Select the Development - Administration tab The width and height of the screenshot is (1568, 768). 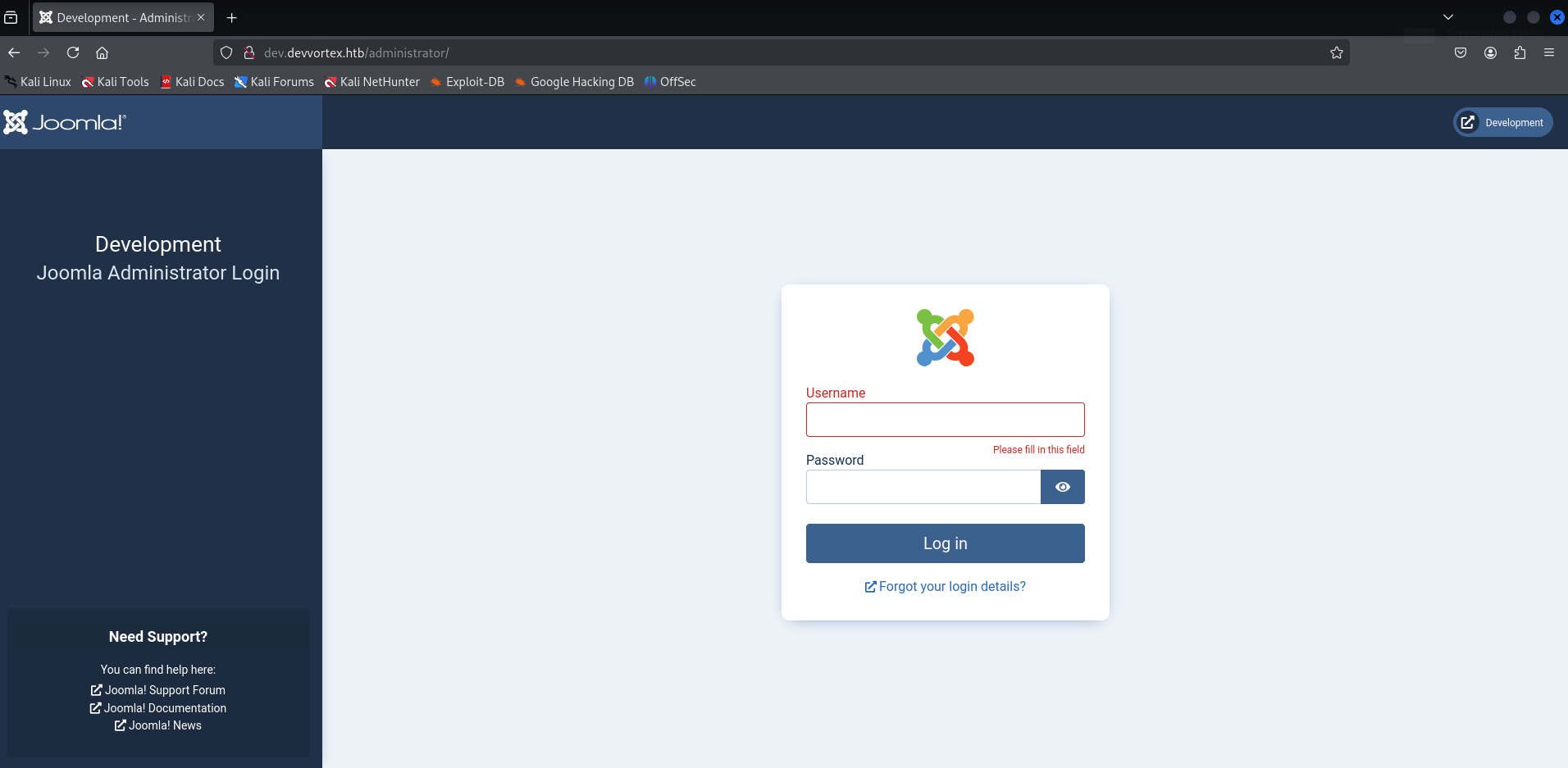(x=123, y=17)
